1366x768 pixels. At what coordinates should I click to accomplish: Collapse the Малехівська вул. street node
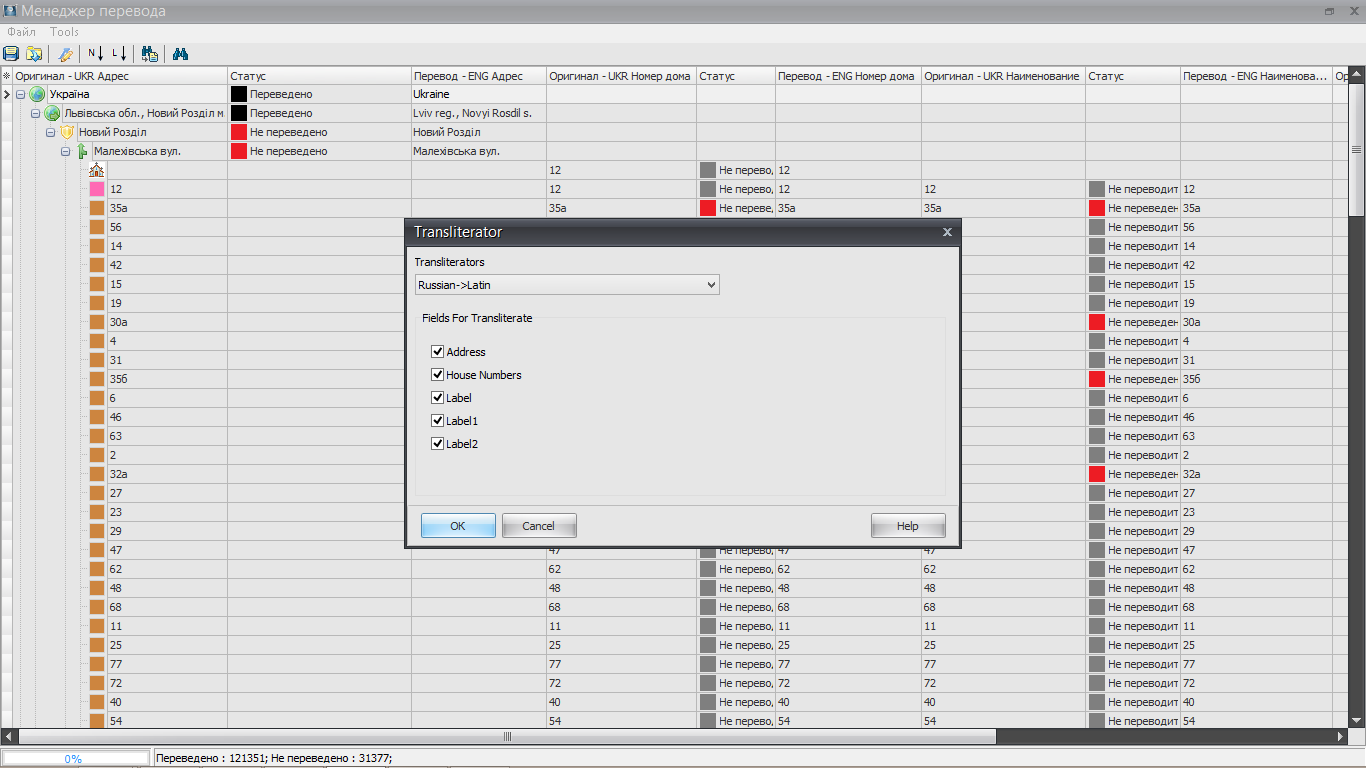pos(66,151)
